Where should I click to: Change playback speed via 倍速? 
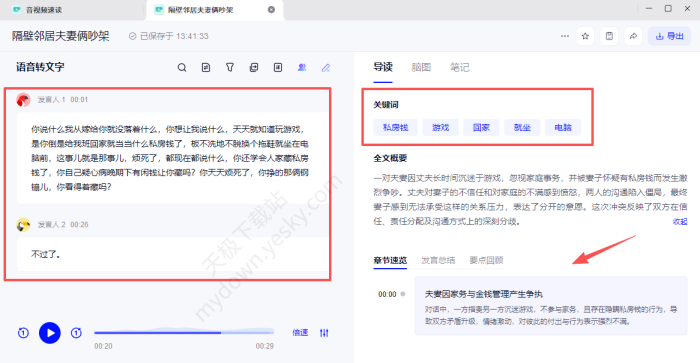click(300, 333)
